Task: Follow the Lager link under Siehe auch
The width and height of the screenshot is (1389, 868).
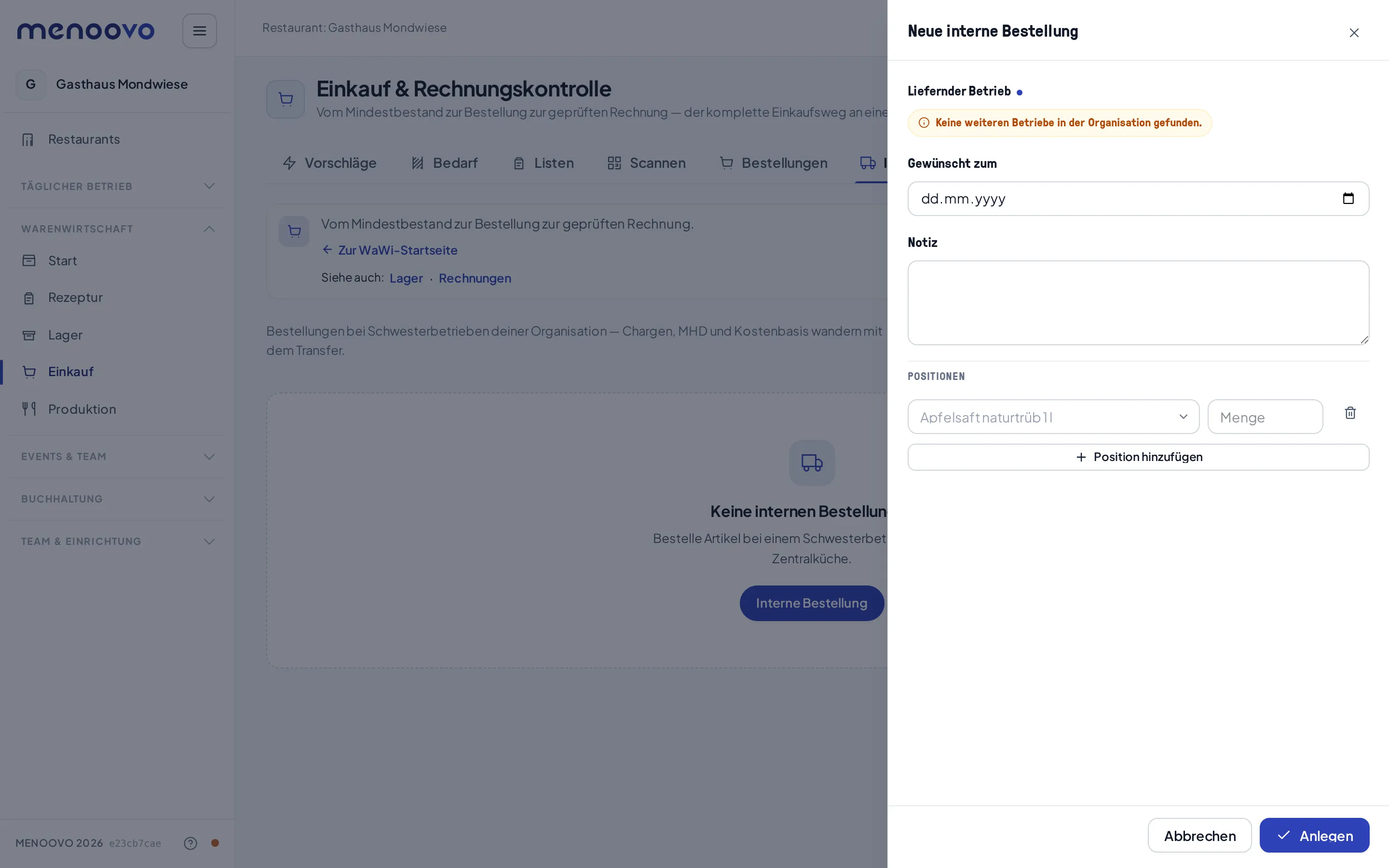Action: tap(407, 278)
